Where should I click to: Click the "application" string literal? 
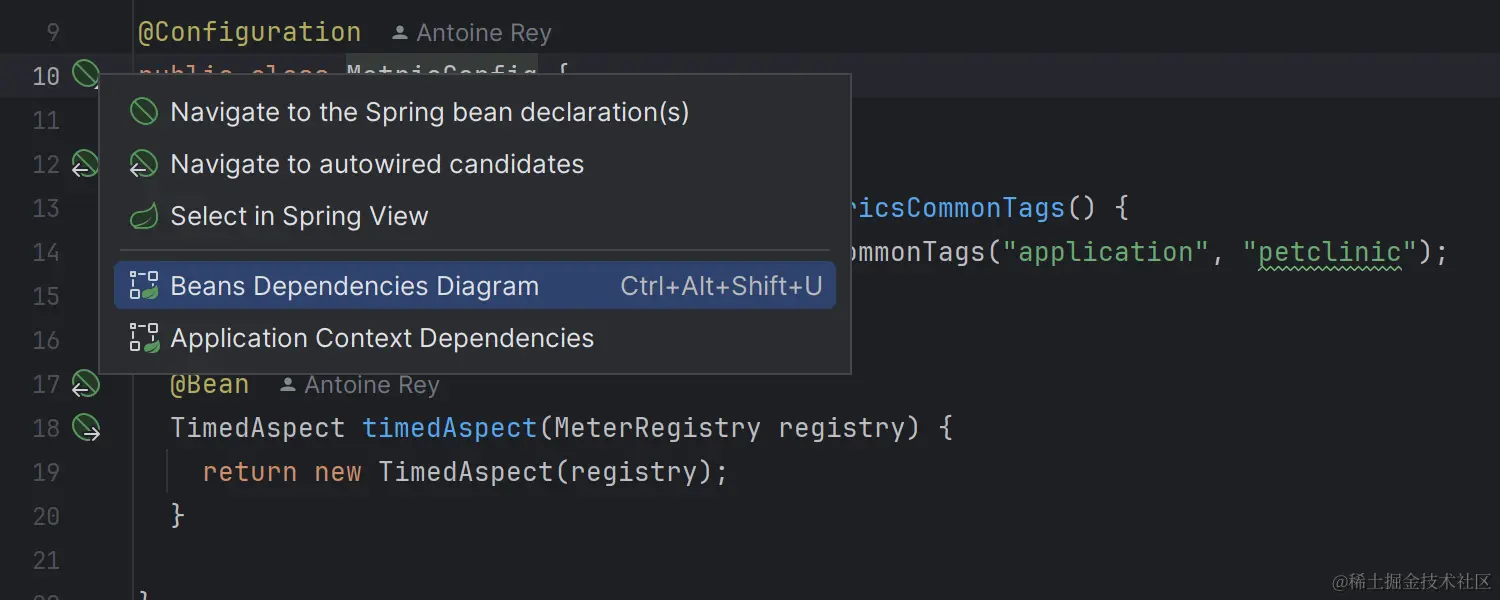pyautogui.click(x=1098, y=252)
